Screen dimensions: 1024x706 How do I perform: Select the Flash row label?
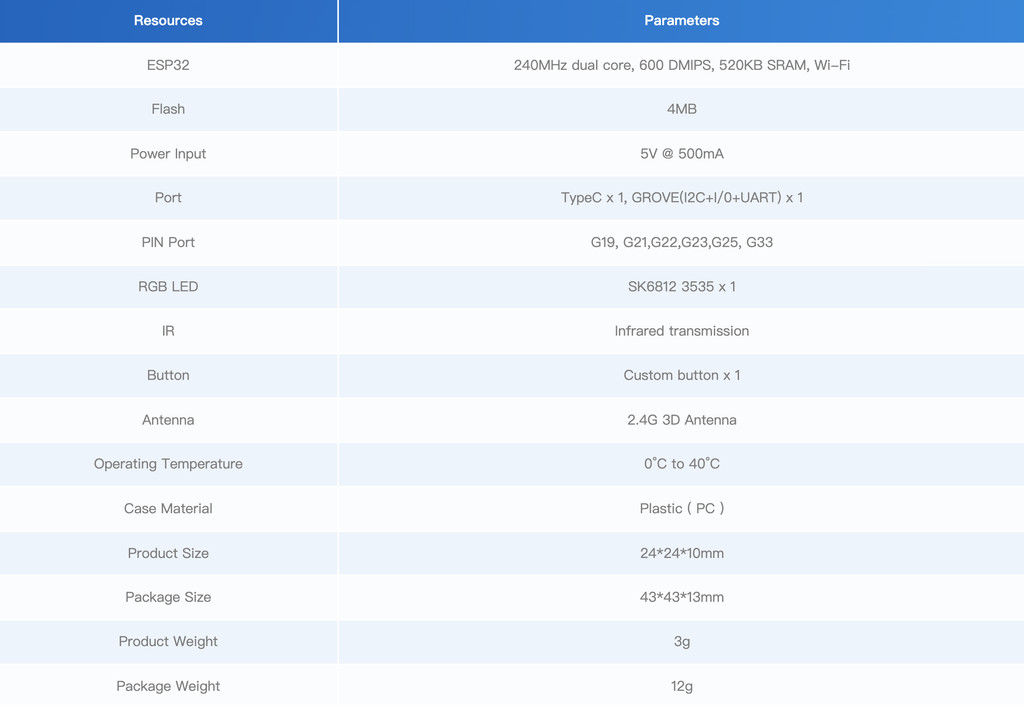pos(168,109)
